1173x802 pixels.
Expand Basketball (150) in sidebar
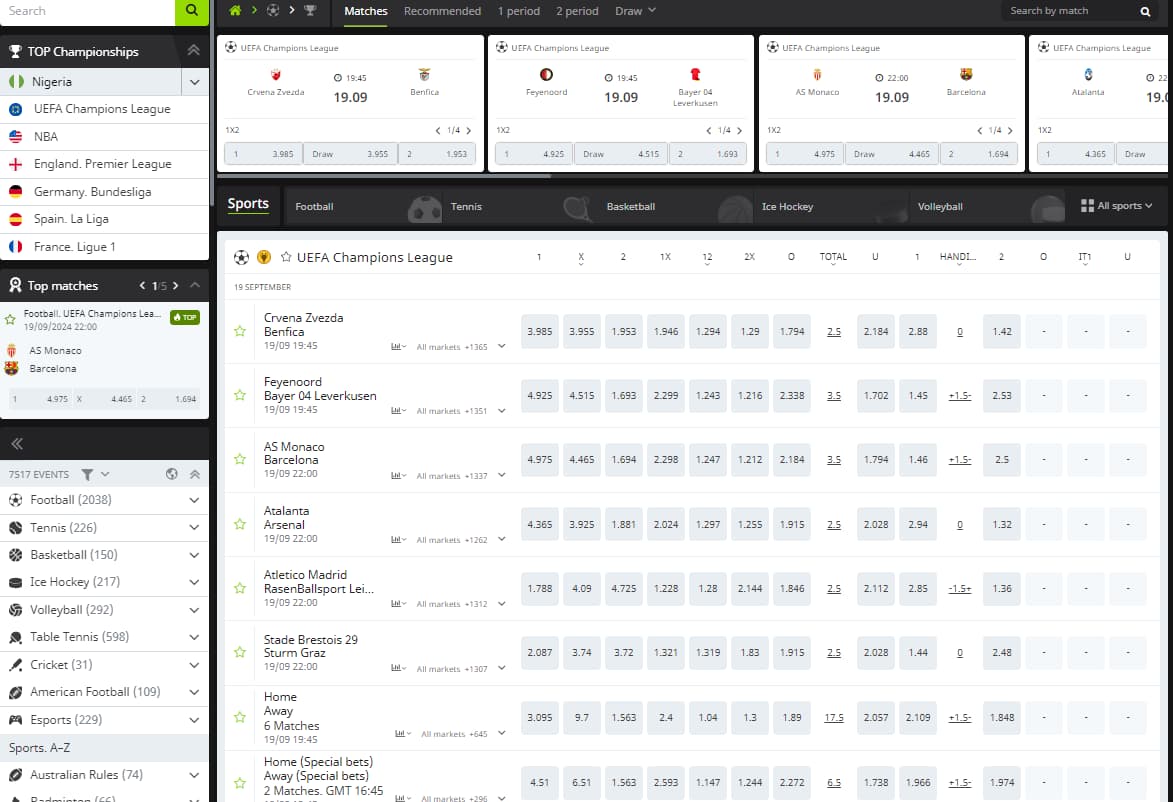194,555
